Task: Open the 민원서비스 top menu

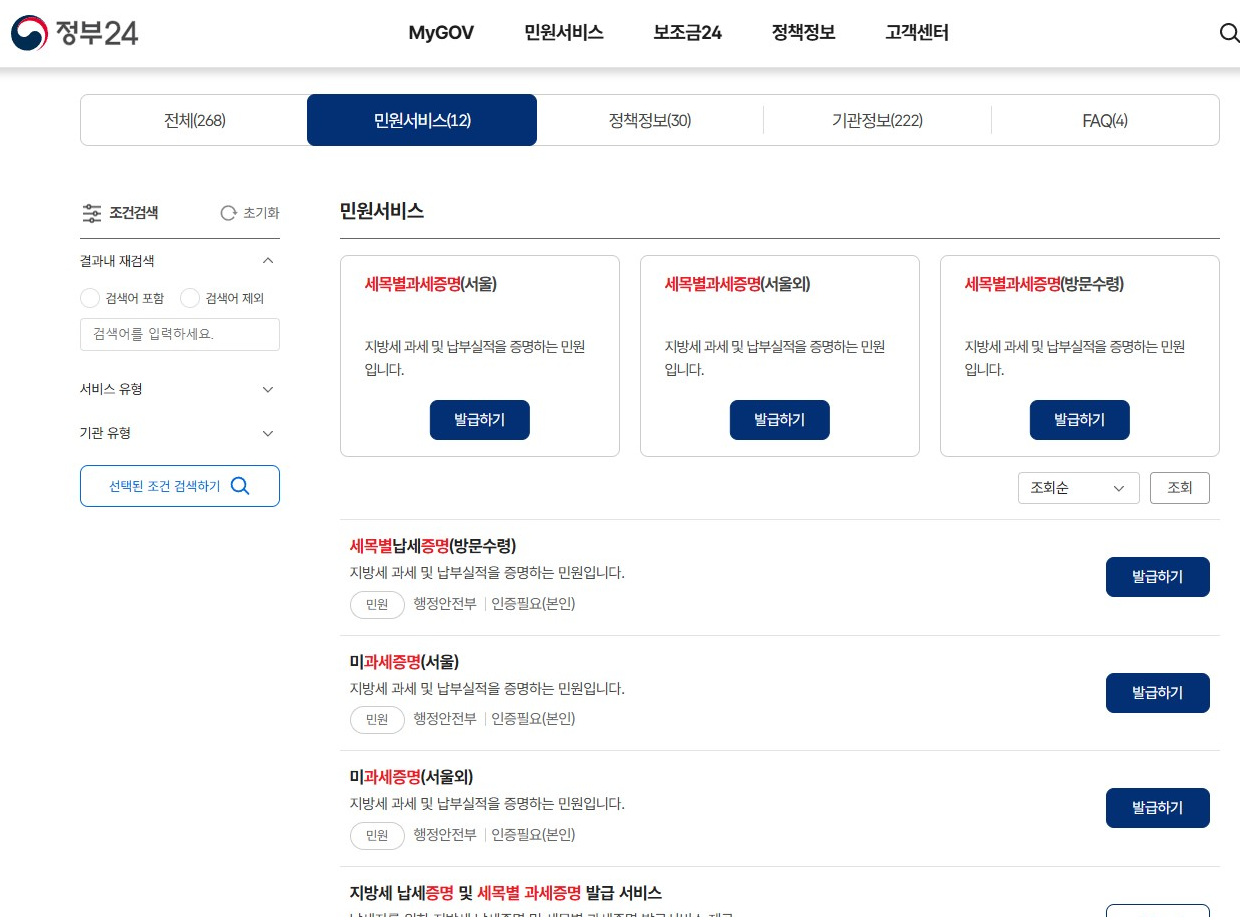Action: point(564,33)
